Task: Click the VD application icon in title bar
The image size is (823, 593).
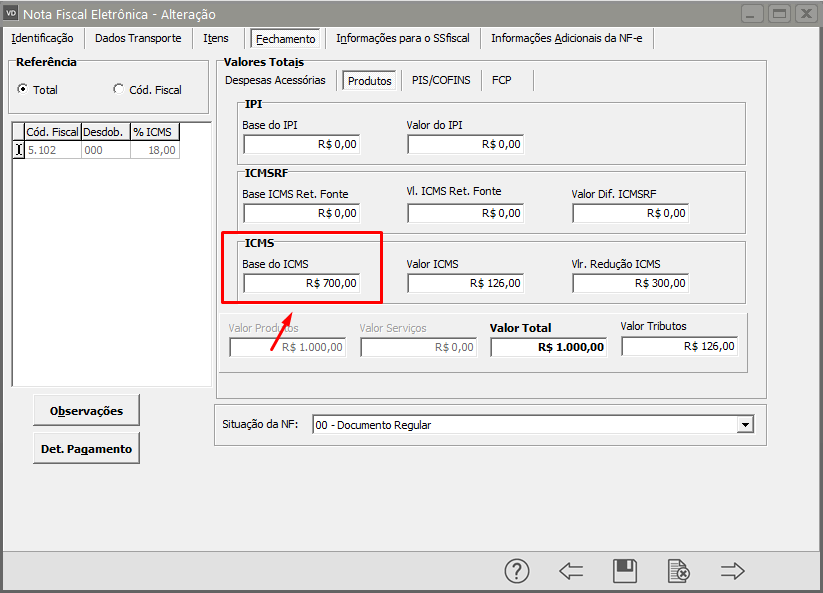Action: point(12,13)
